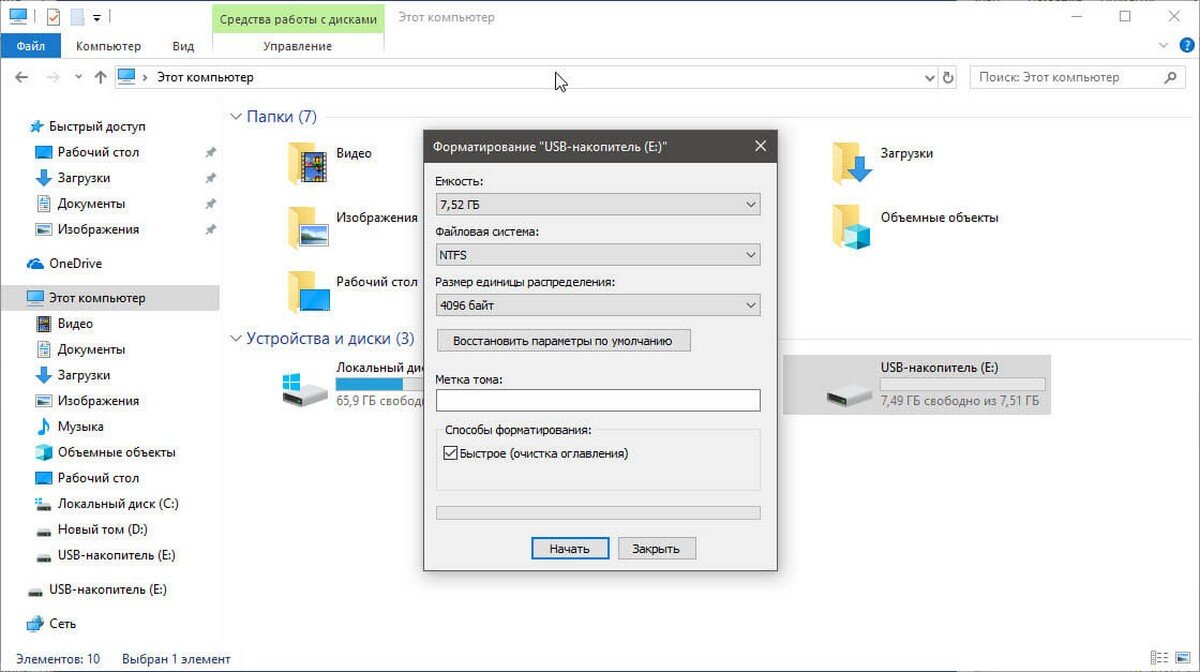Close the format dialog with X
This screenshot has width=1200, height=672.
760,146
